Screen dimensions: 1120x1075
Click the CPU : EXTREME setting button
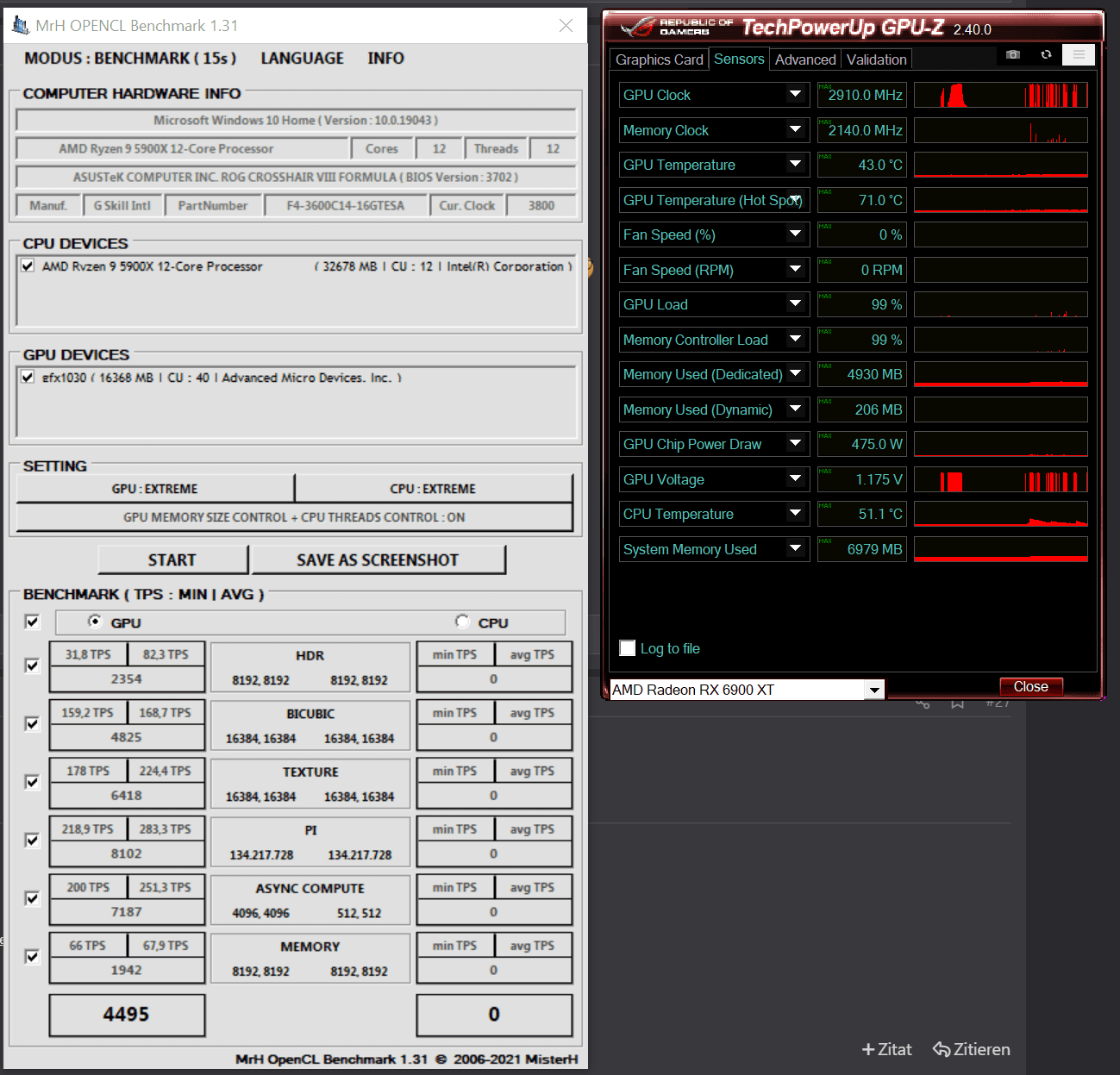click(x=433, y=489)
